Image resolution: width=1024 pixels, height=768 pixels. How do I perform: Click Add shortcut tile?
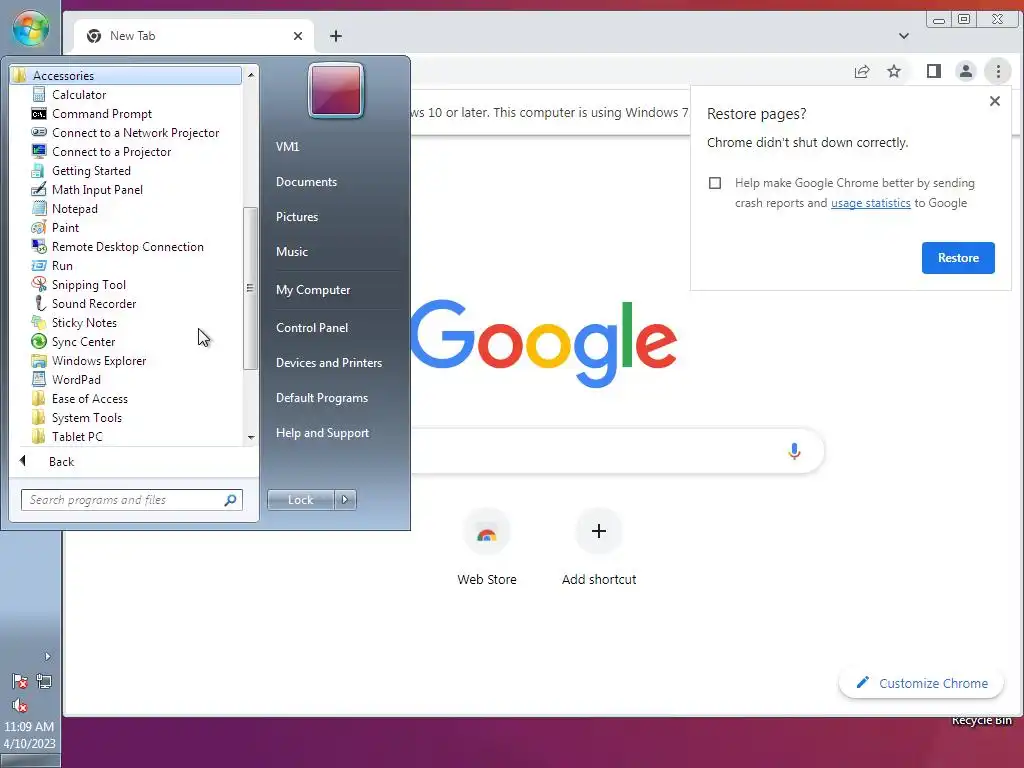coord(599,547)
